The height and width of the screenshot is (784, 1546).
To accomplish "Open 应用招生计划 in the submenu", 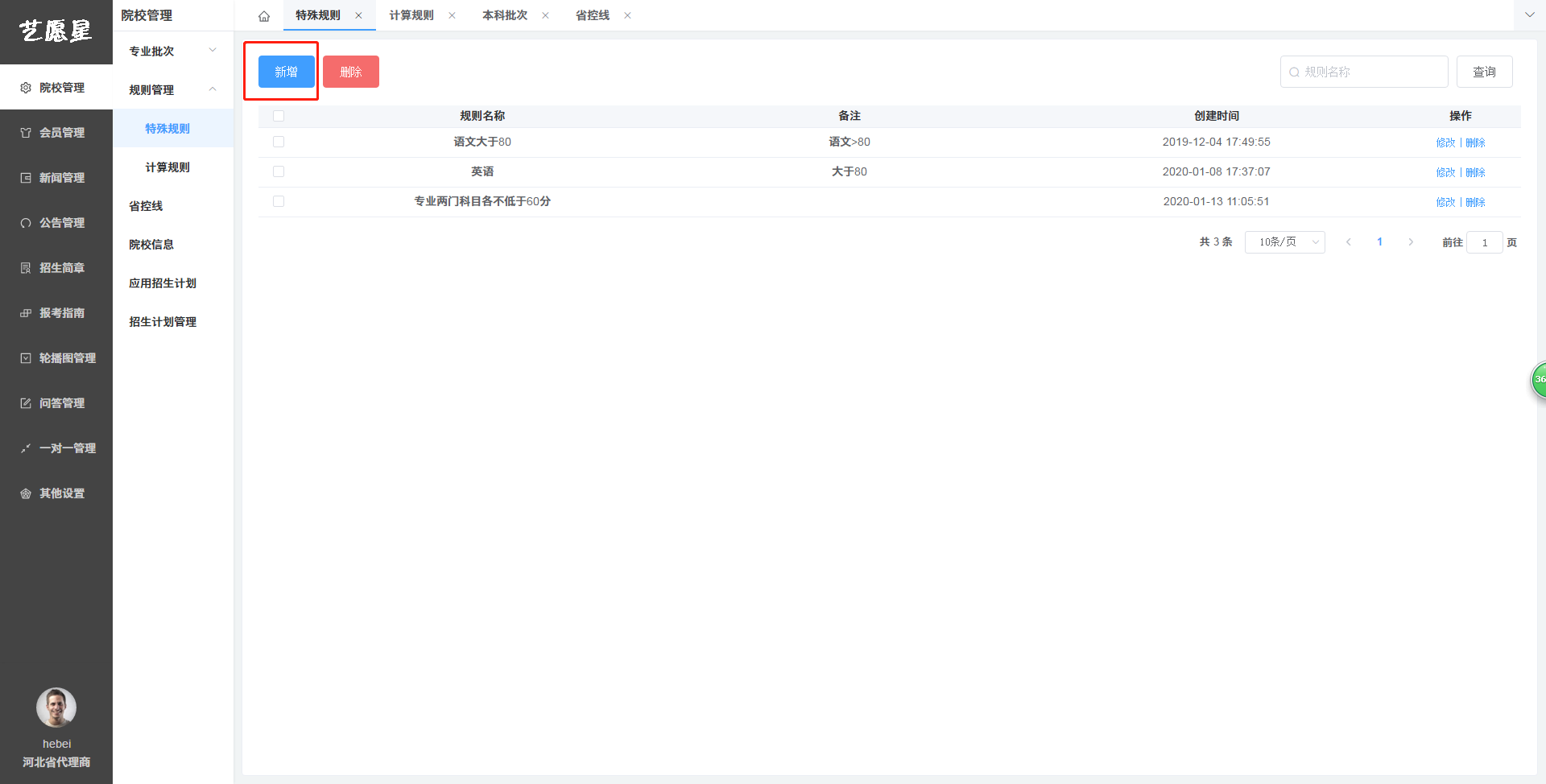I will point(173,283).
